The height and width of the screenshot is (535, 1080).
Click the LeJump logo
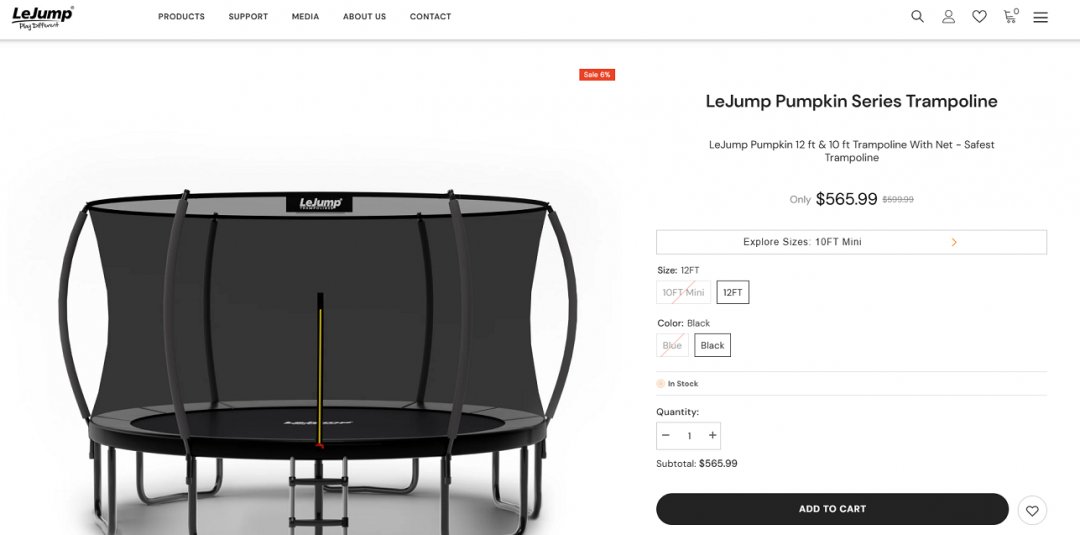tap(43, 17)
